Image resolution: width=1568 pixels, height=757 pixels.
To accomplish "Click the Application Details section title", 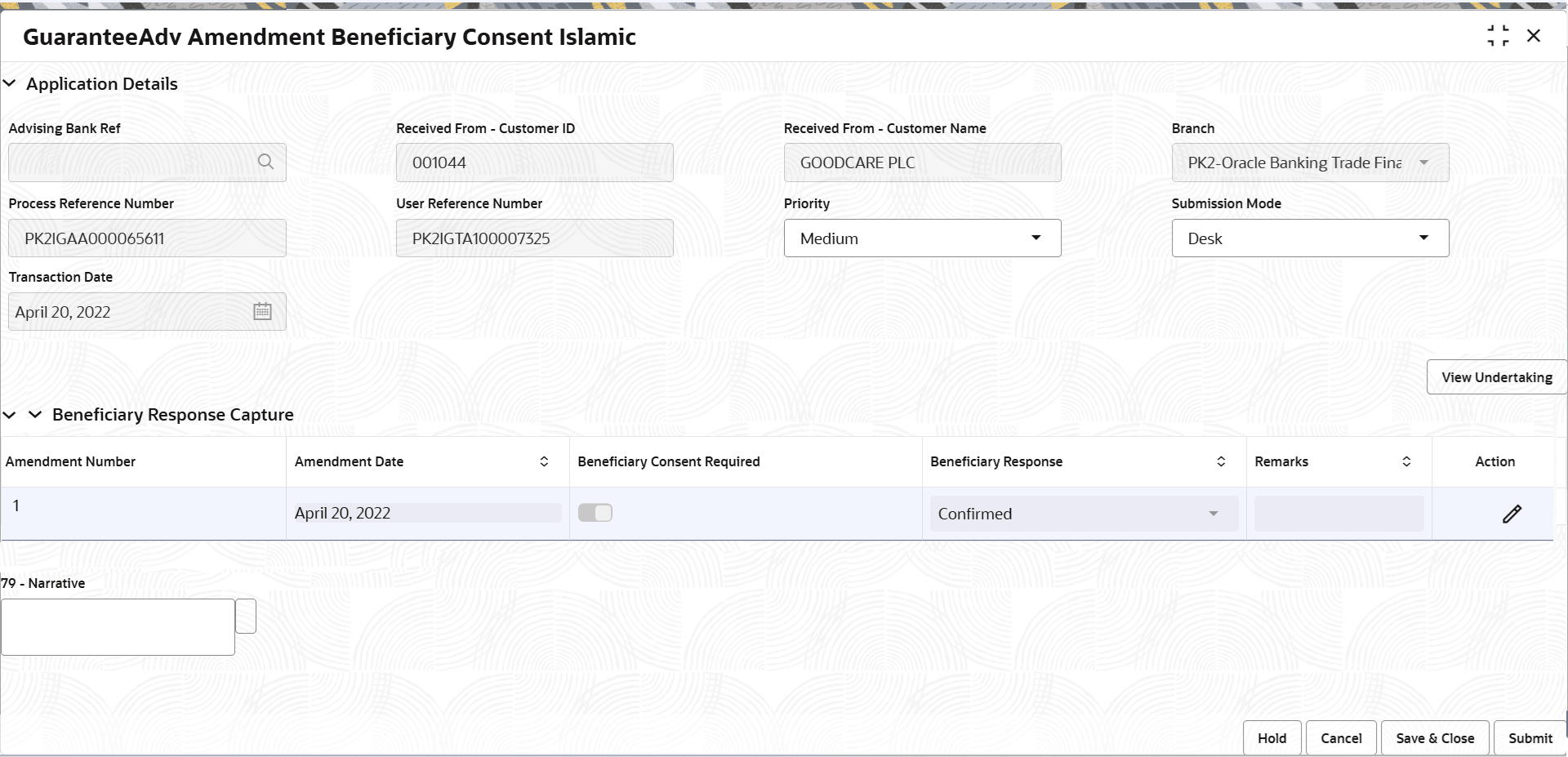I will tap(101, 83).
